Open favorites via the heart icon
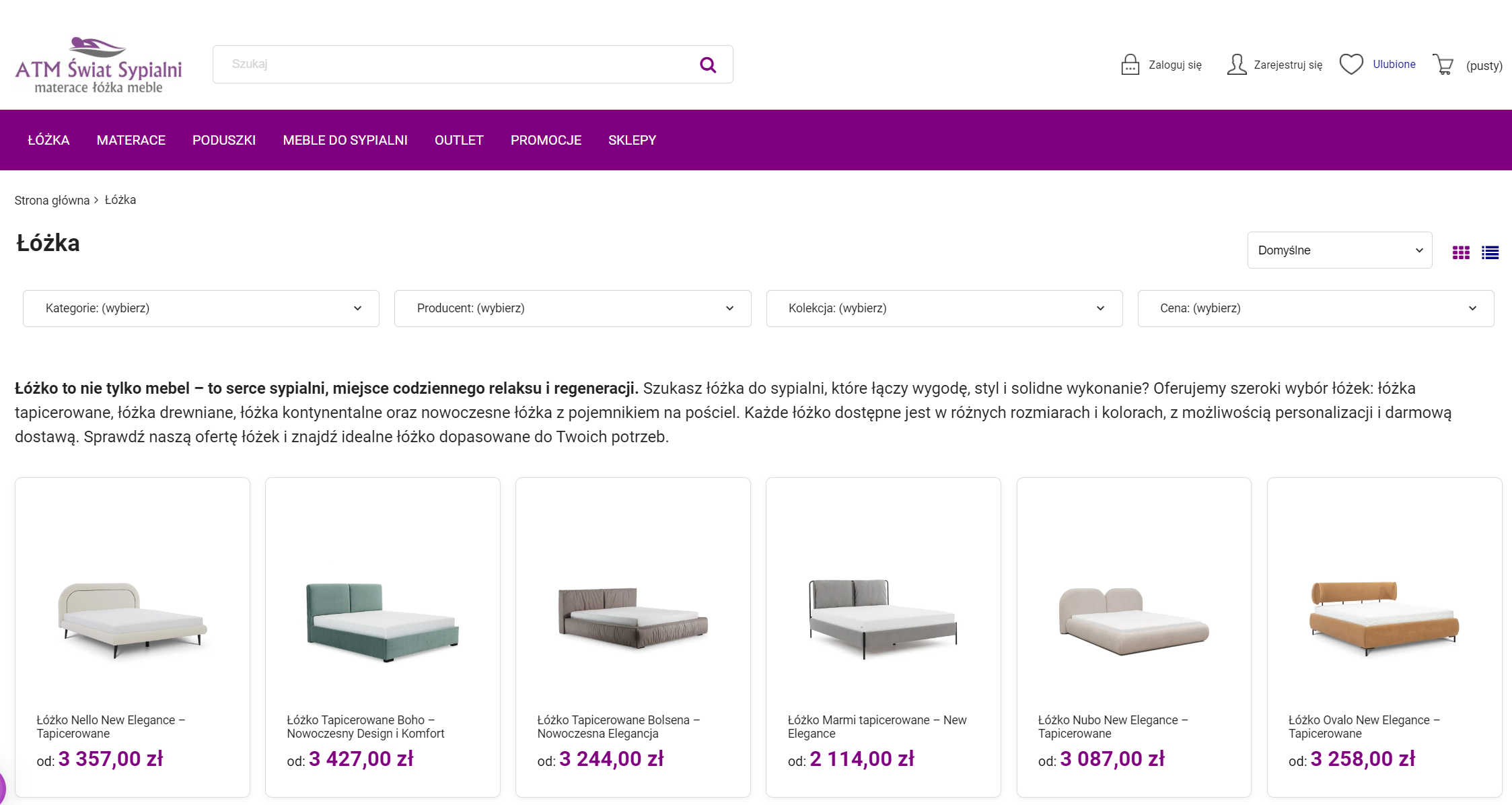The height and width of the screenshot is (805, 1512). pos(1351,64)
